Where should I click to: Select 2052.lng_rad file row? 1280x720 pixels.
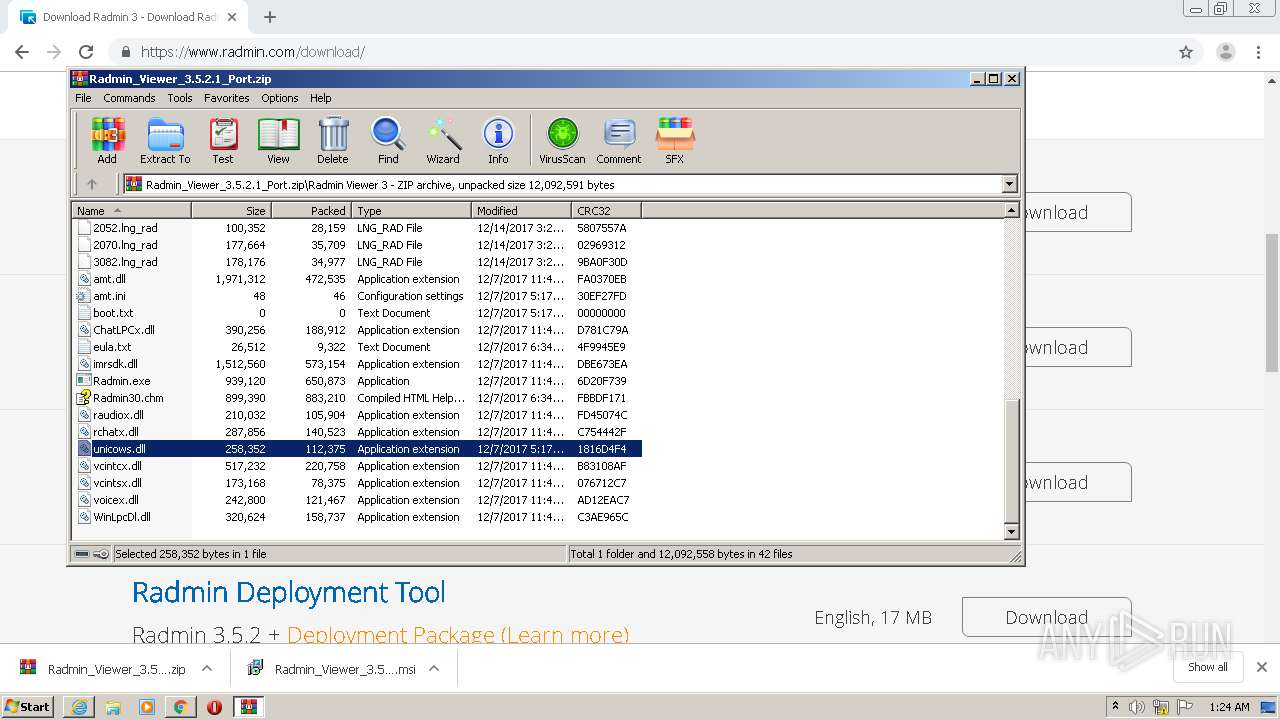(x=359, y=228)
